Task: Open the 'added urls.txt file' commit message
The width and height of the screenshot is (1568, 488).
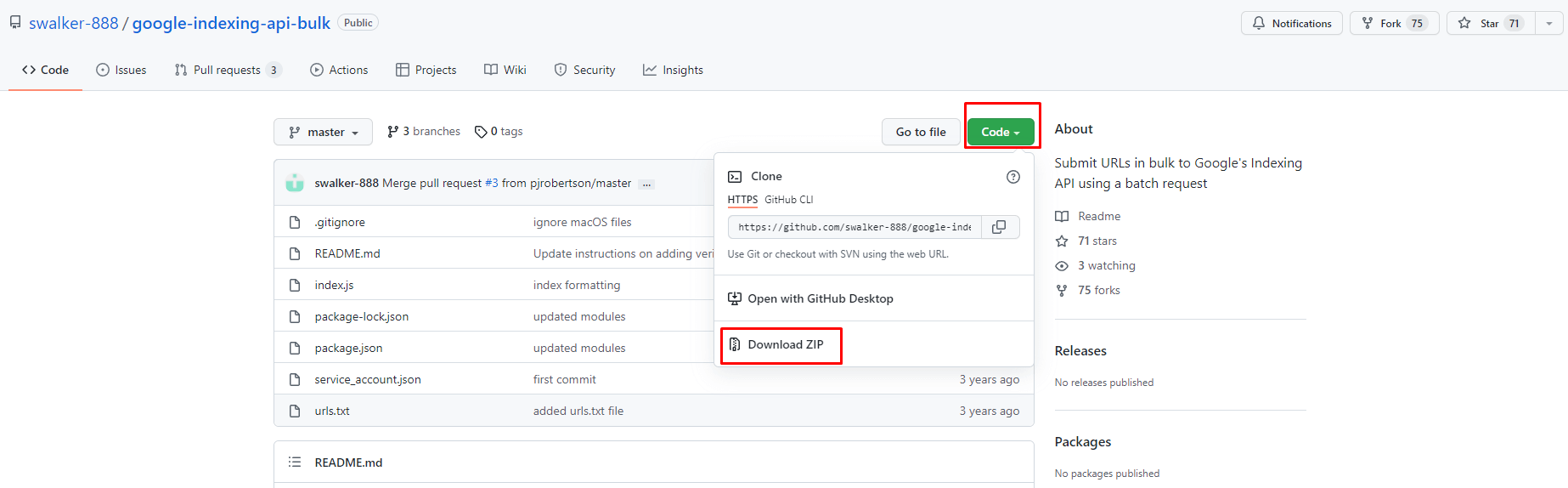Action: coord(578,411)
